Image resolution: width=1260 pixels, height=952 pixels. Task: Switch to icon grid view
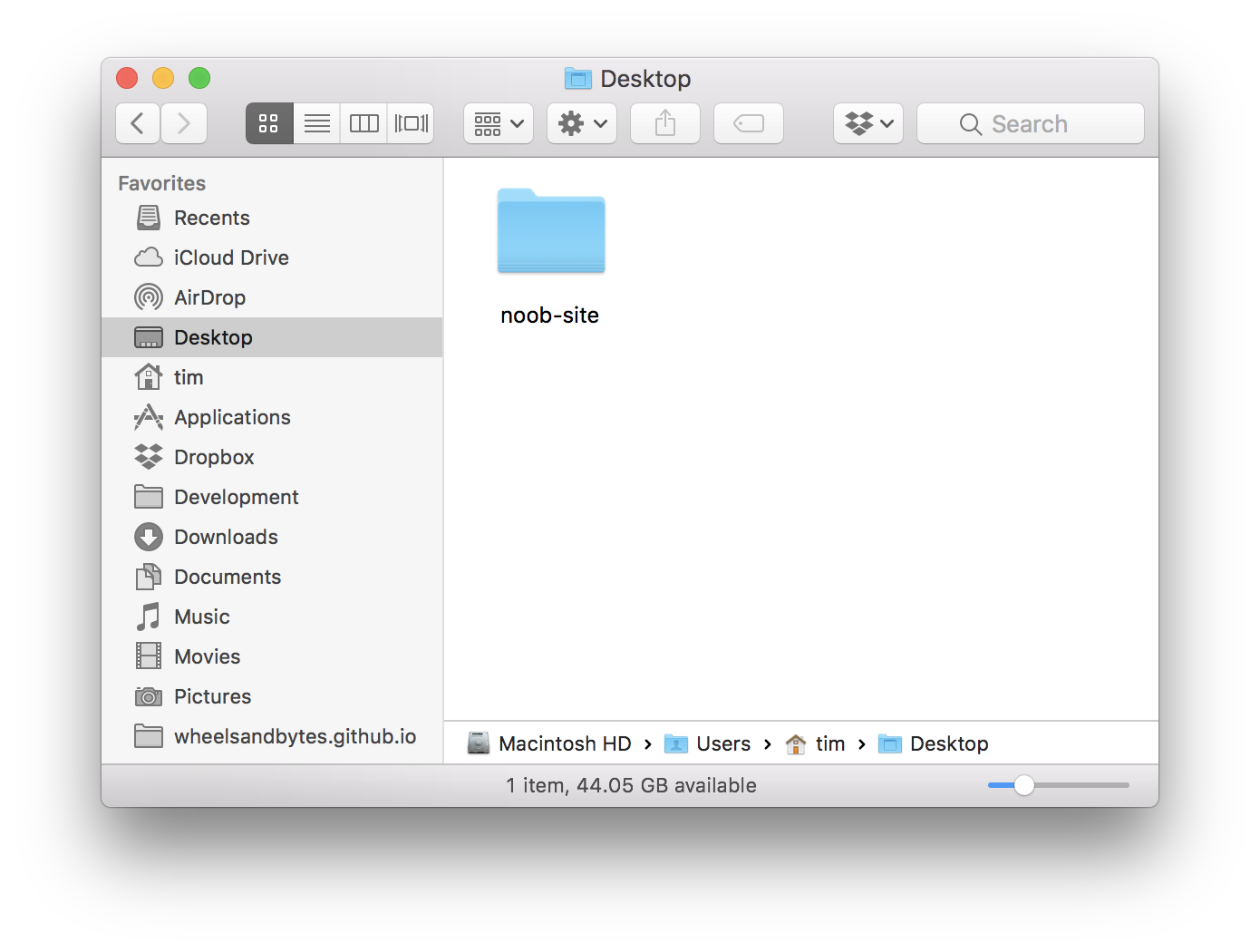click(269, 123)
